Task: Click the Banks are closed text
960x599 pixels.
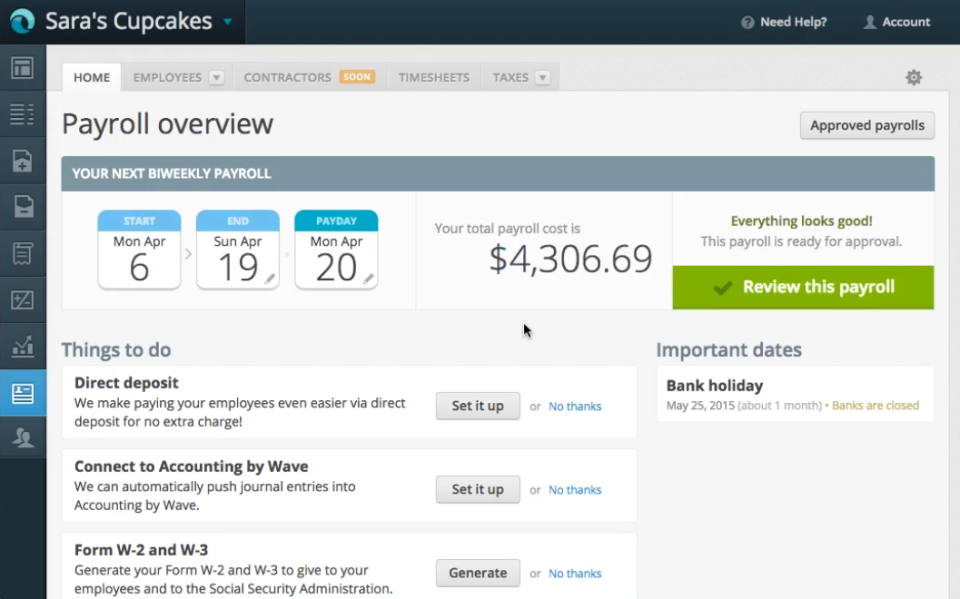Action: [875, 405]
